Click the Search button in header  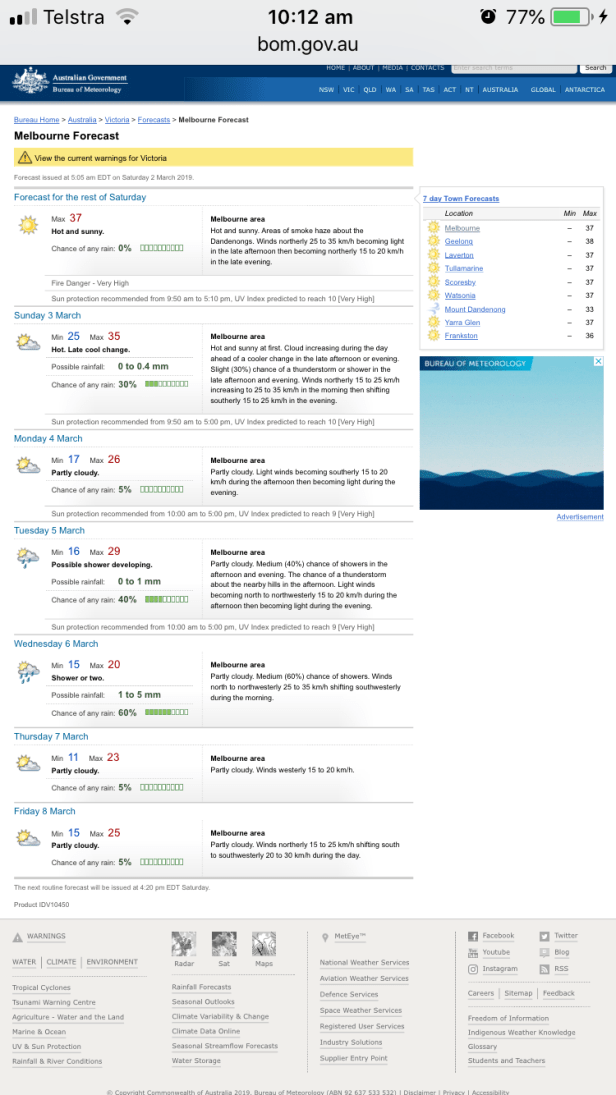(x=595, y=68)
